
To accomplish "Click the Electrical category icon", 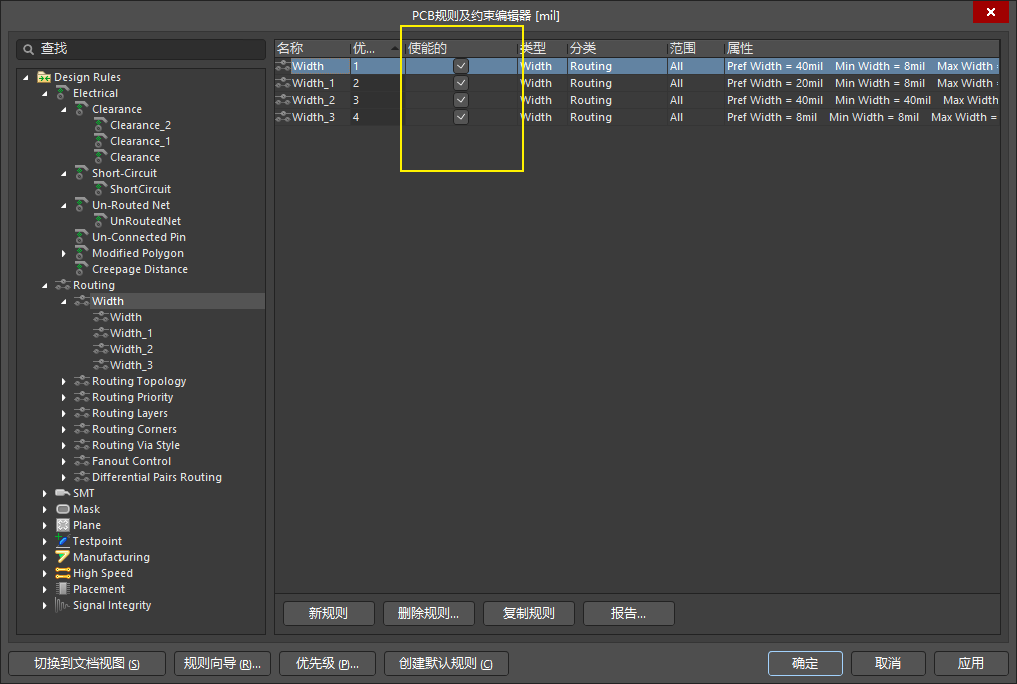I will (63, 93).
